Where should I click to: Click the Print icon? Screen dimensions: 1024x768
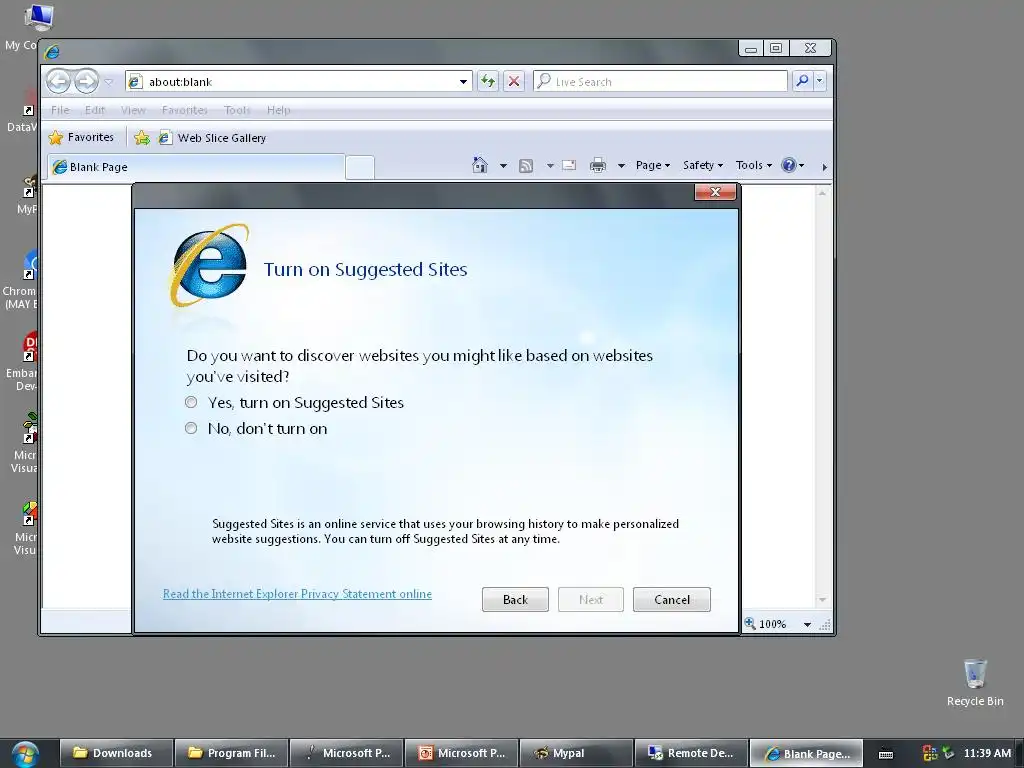598,165
